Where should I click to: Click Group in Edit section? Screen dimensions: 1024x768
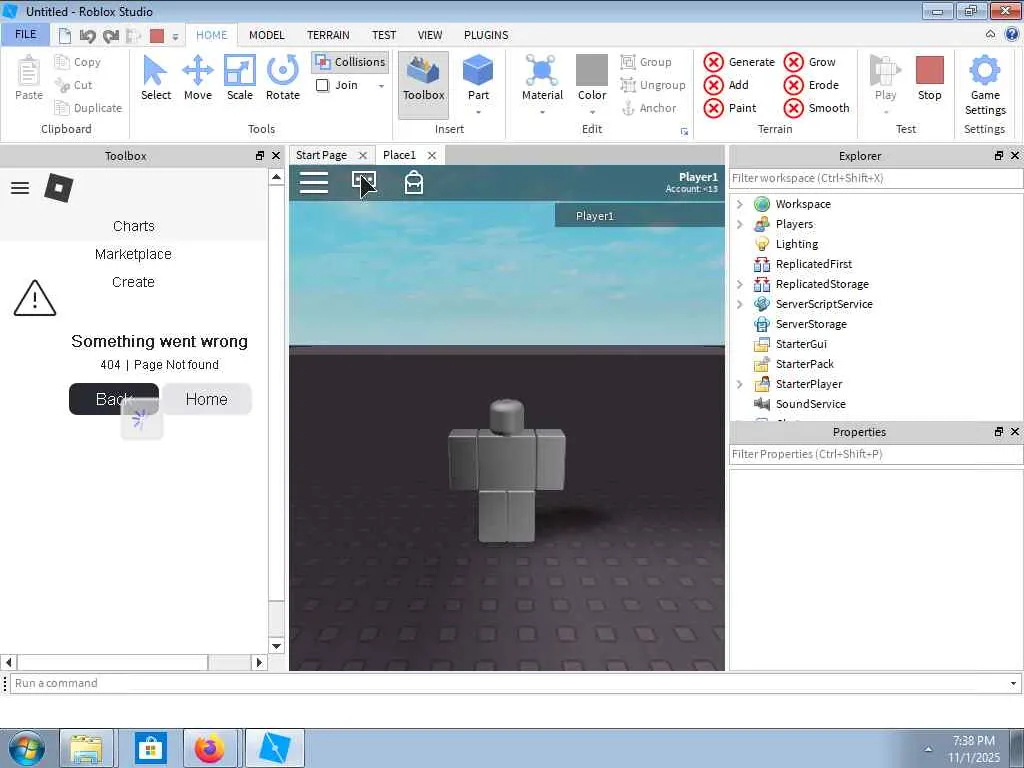point(646,62)
